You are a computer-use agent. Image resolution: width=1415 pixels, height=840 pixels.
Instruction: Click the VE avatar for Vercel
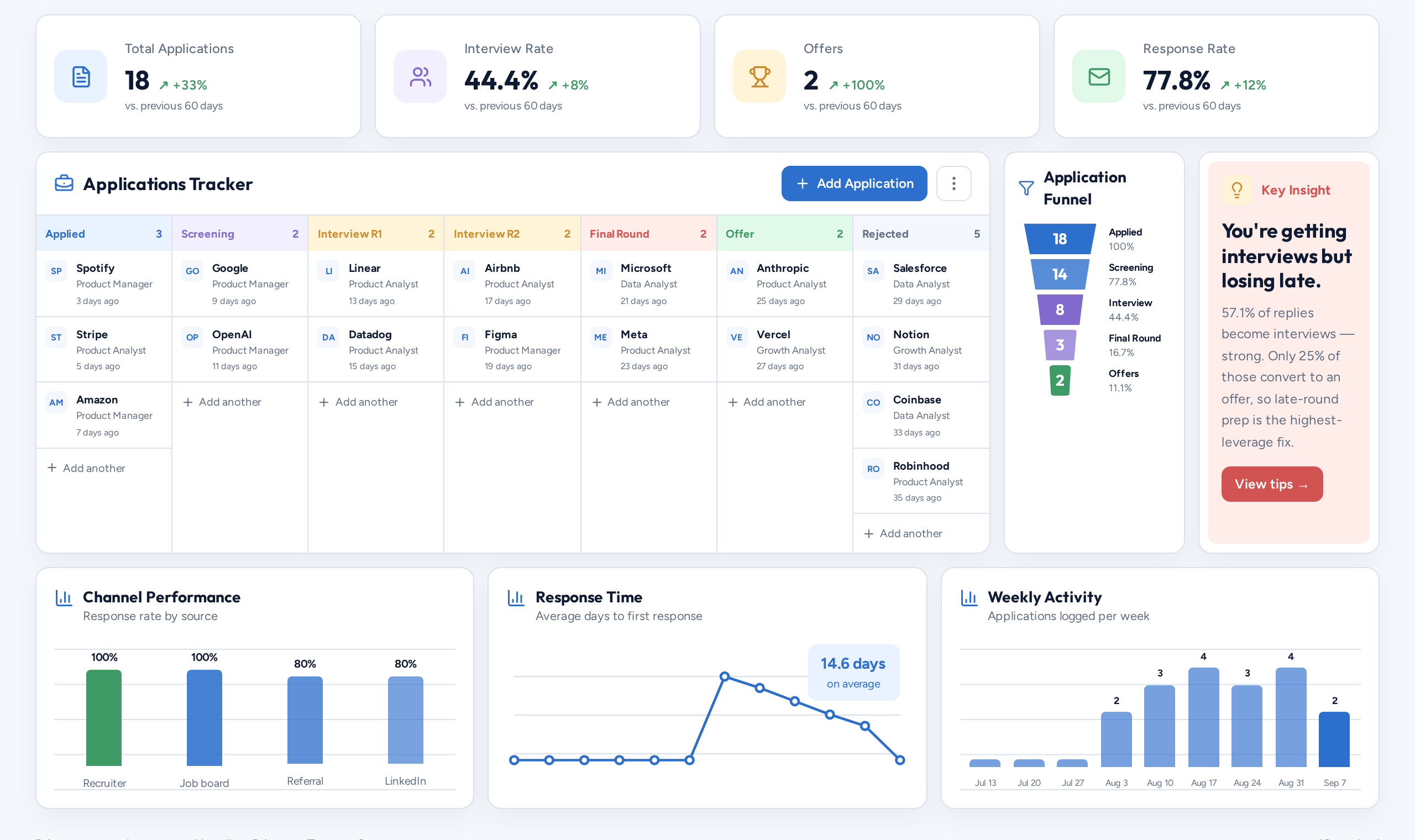737,337
